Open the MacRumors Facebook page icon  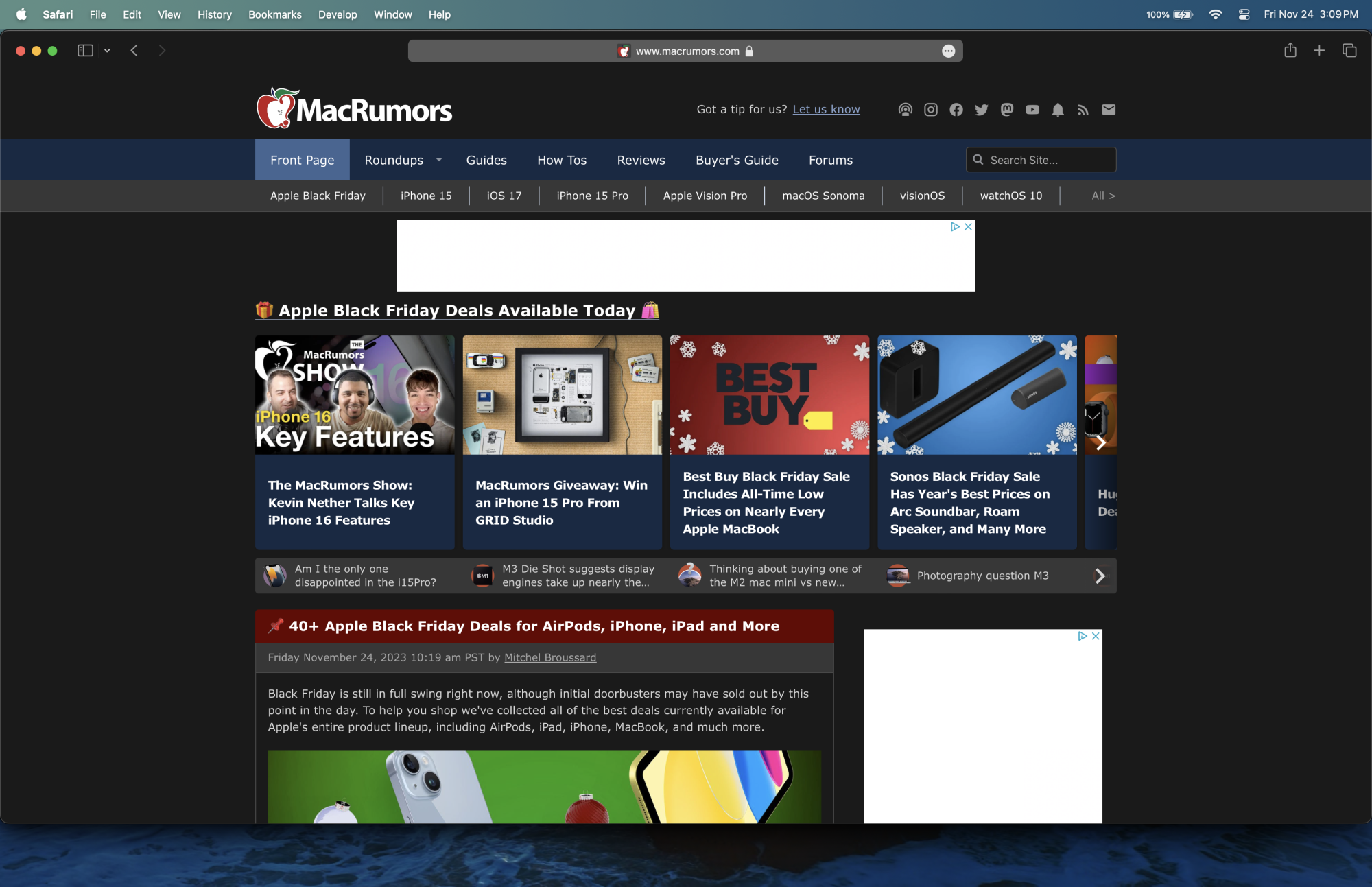956,110
